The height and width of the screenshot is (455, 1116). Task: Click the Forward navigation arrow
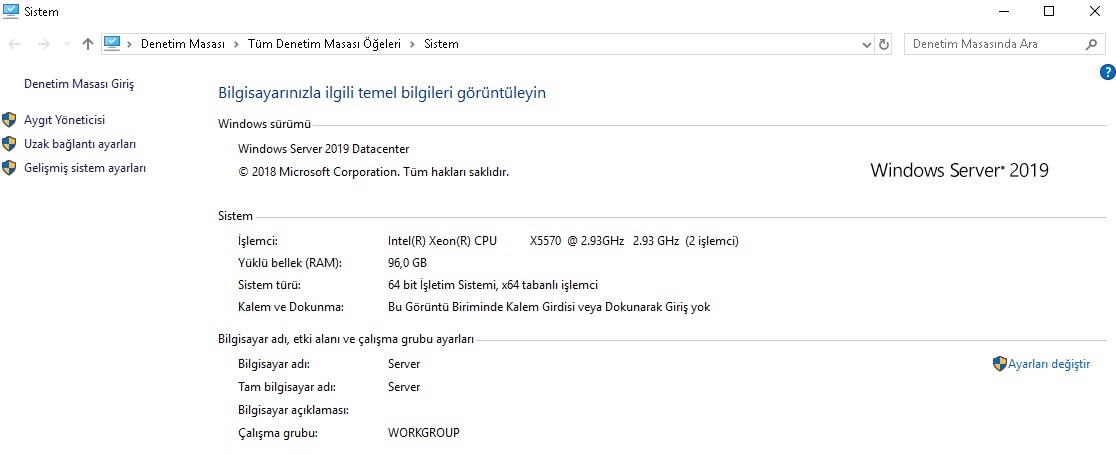[x=43, y=44]
